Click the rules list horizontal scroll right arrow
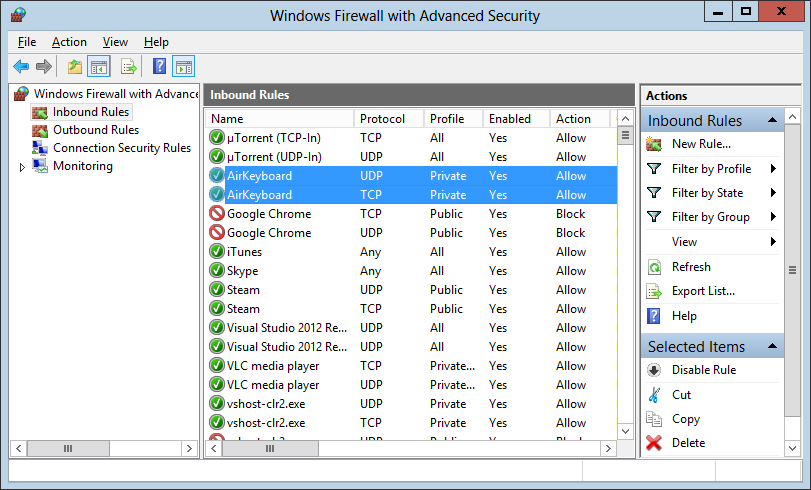Image resolution: width=811 pixels, height=490 pixels. point(608,448)
